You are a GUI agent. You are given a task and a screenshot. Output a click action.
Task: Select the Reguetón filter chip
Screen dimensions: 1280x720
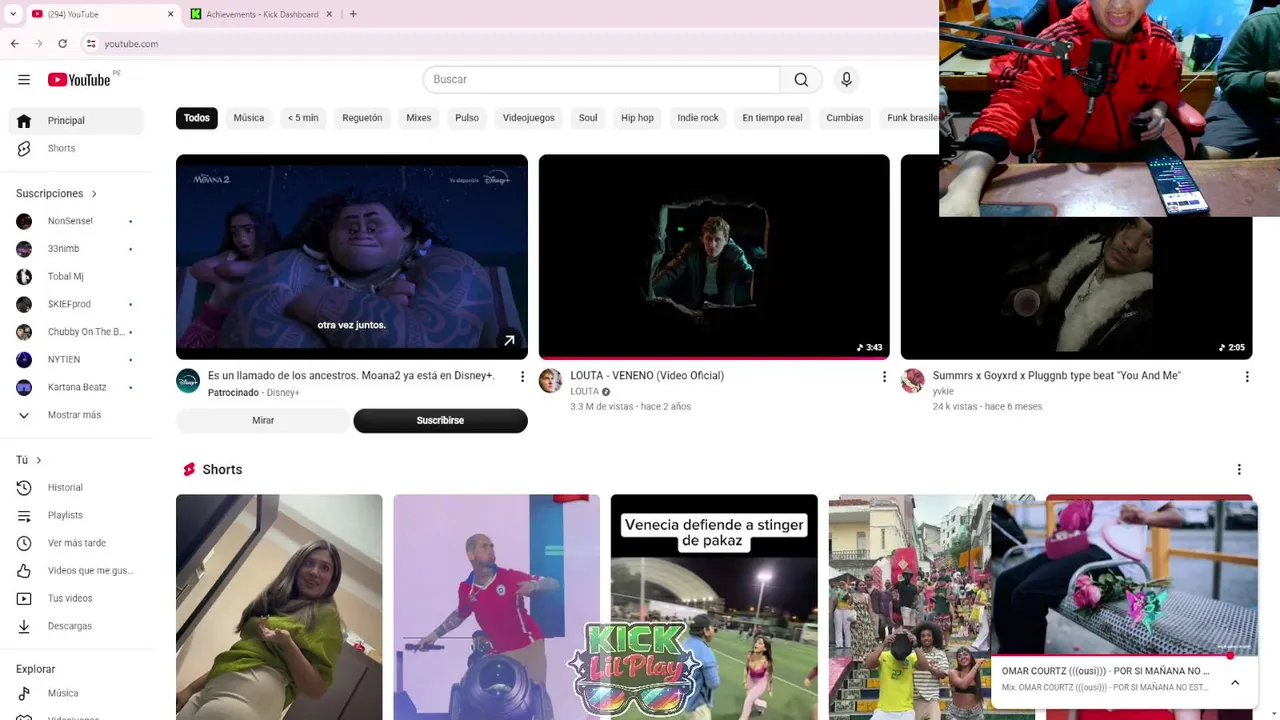pyautogui.click(x=362, y=118)
